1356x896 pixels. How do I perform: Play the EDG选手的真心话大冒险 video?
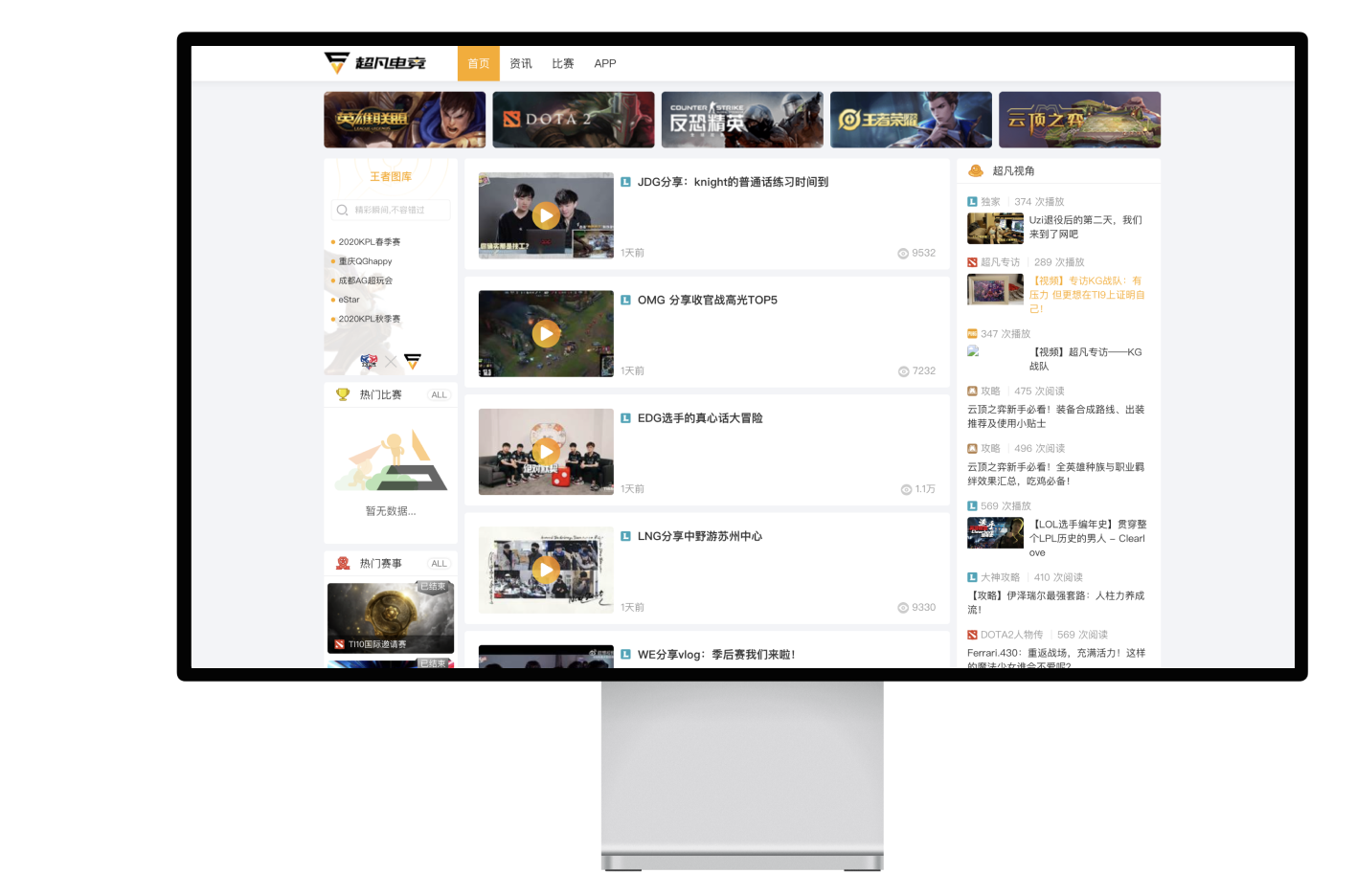coord(546,452)
